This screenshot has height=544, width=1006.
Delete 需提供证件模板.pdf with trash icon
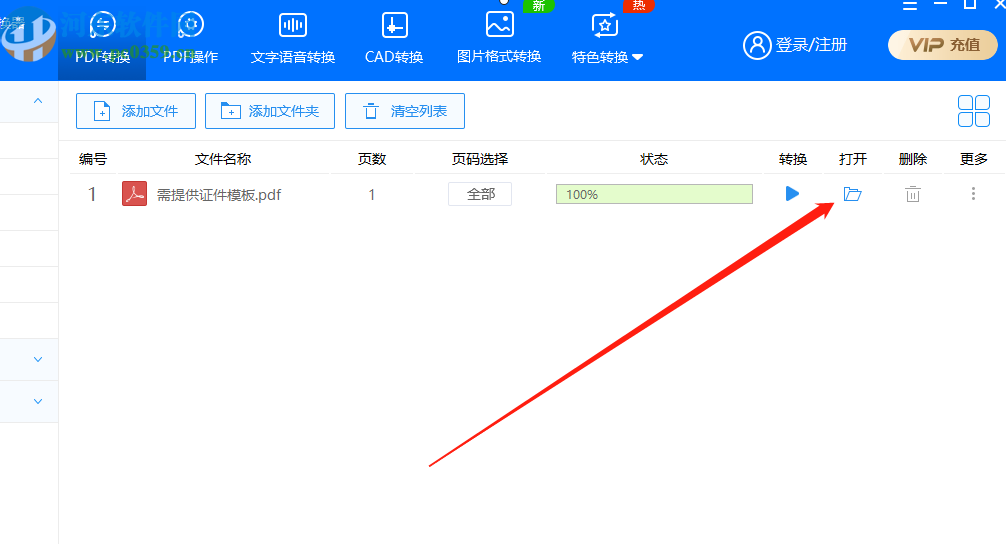tap(912, 194)
